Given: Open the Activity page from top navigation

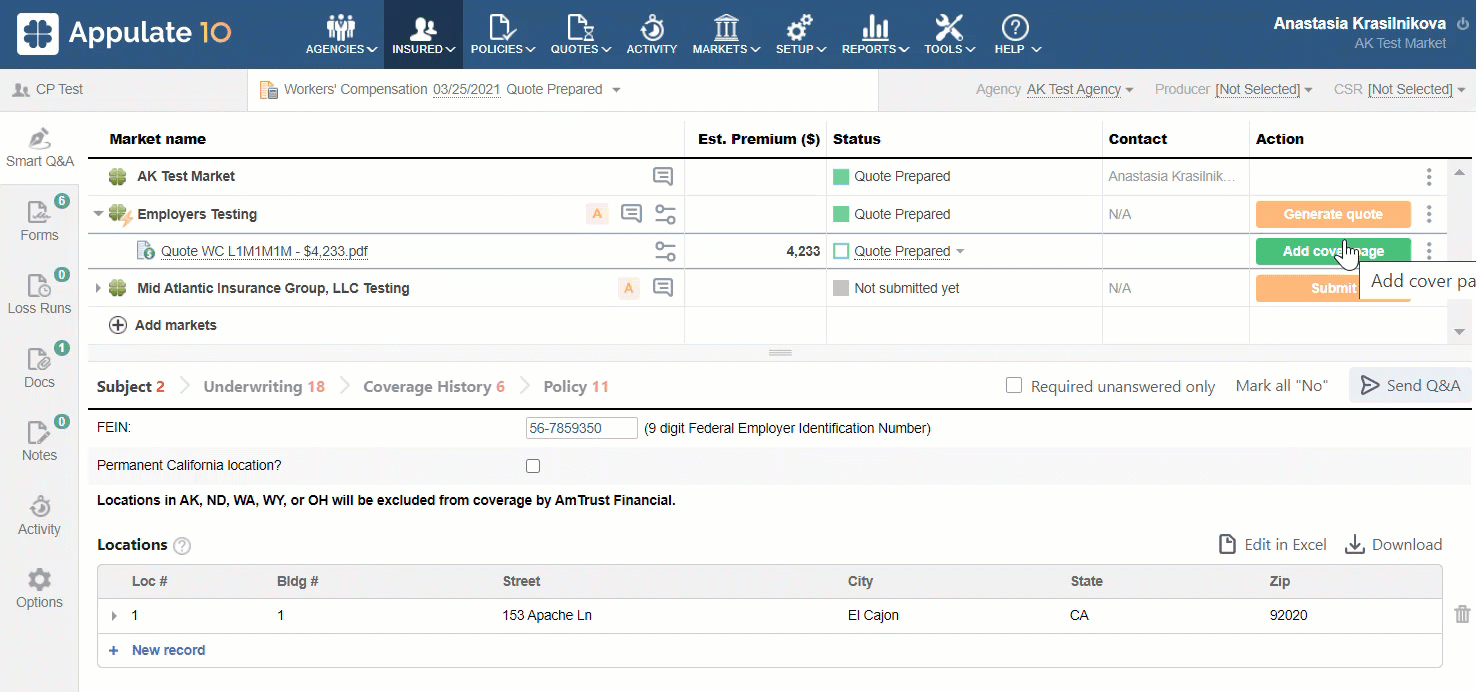Looking at the screenshot, I should tap(652, 34).
